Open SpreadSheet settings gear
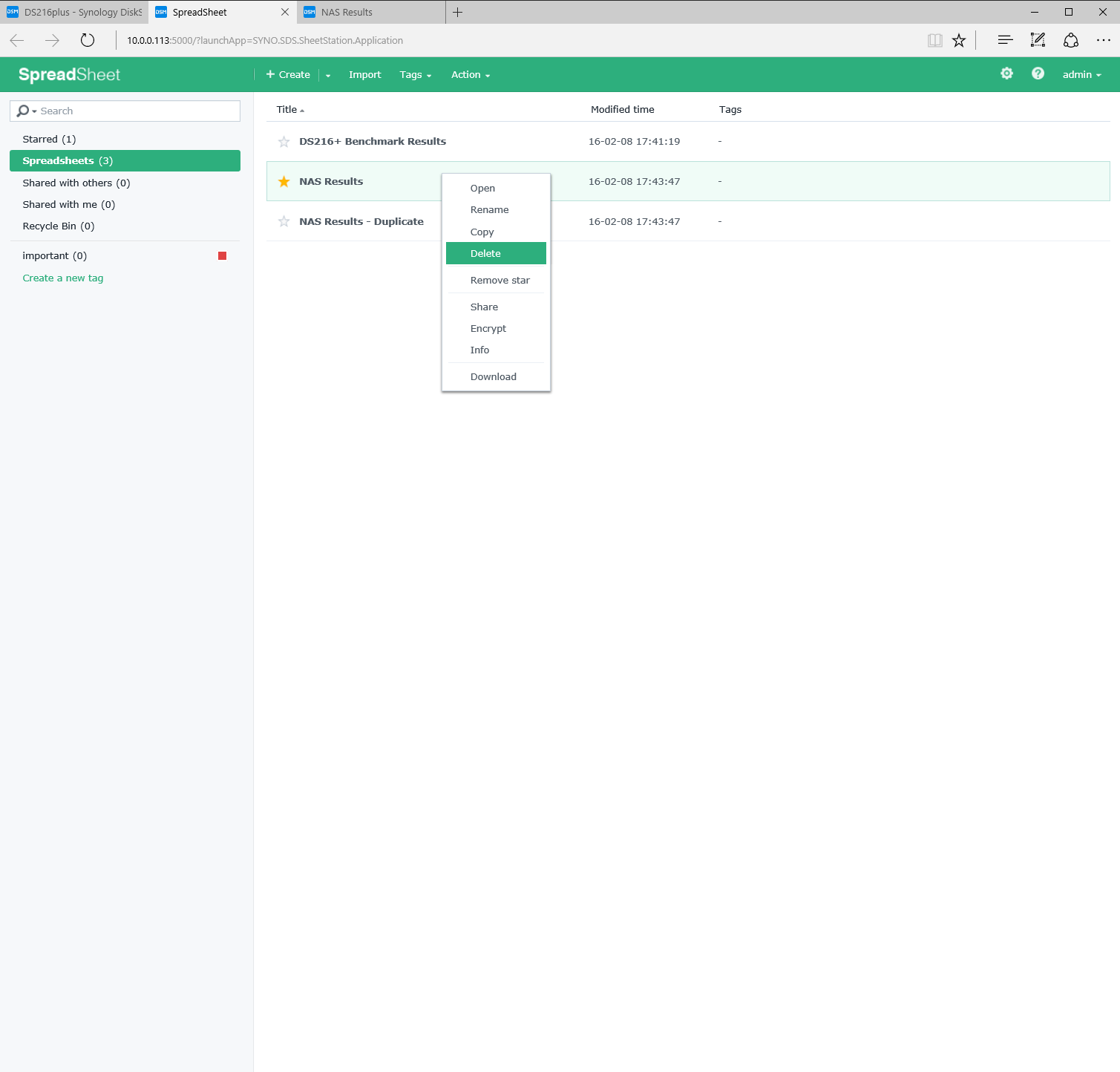 coord(1006,73)
